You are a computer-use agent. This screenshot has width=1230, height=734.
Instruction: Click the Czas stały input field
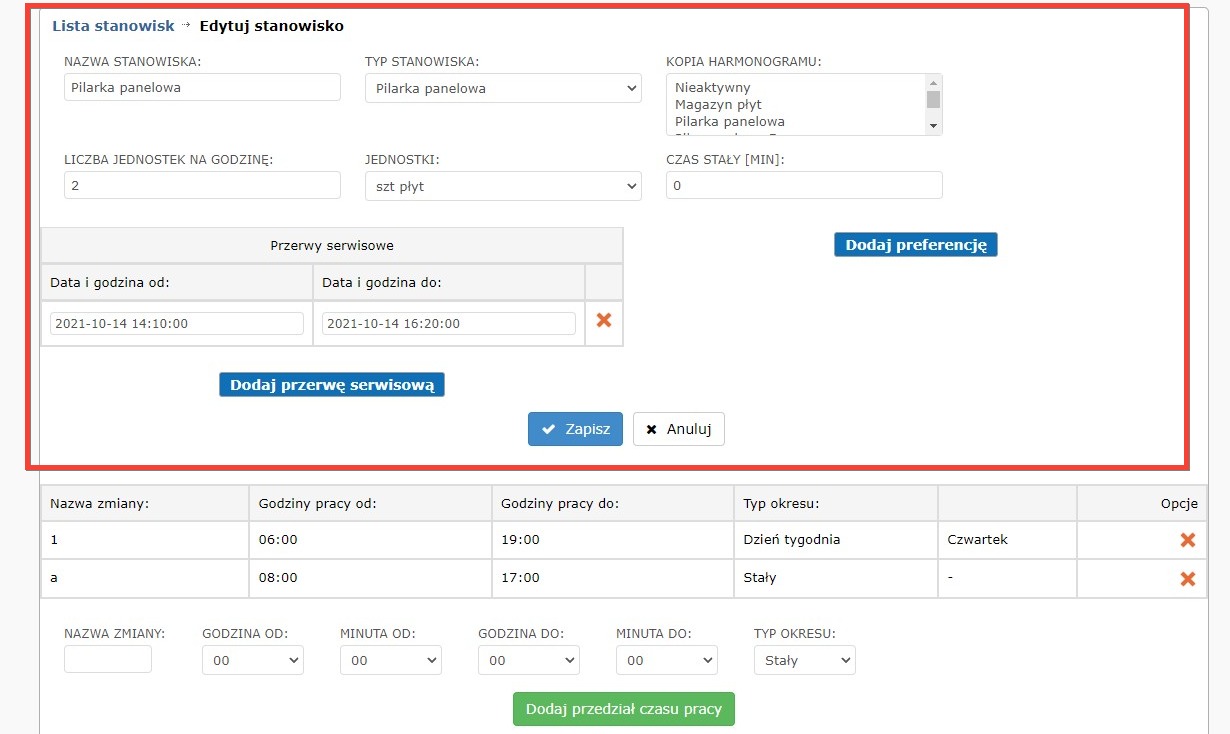pyautogui.click(x=804, y=186)
